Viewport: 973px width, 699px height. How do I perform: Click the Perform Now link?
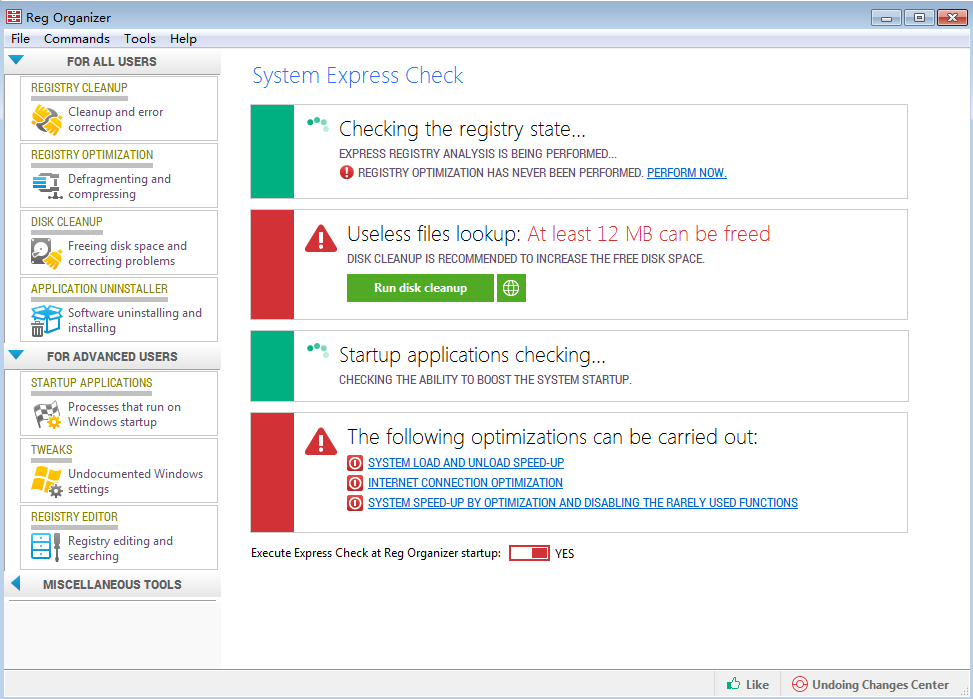point(686,173)
